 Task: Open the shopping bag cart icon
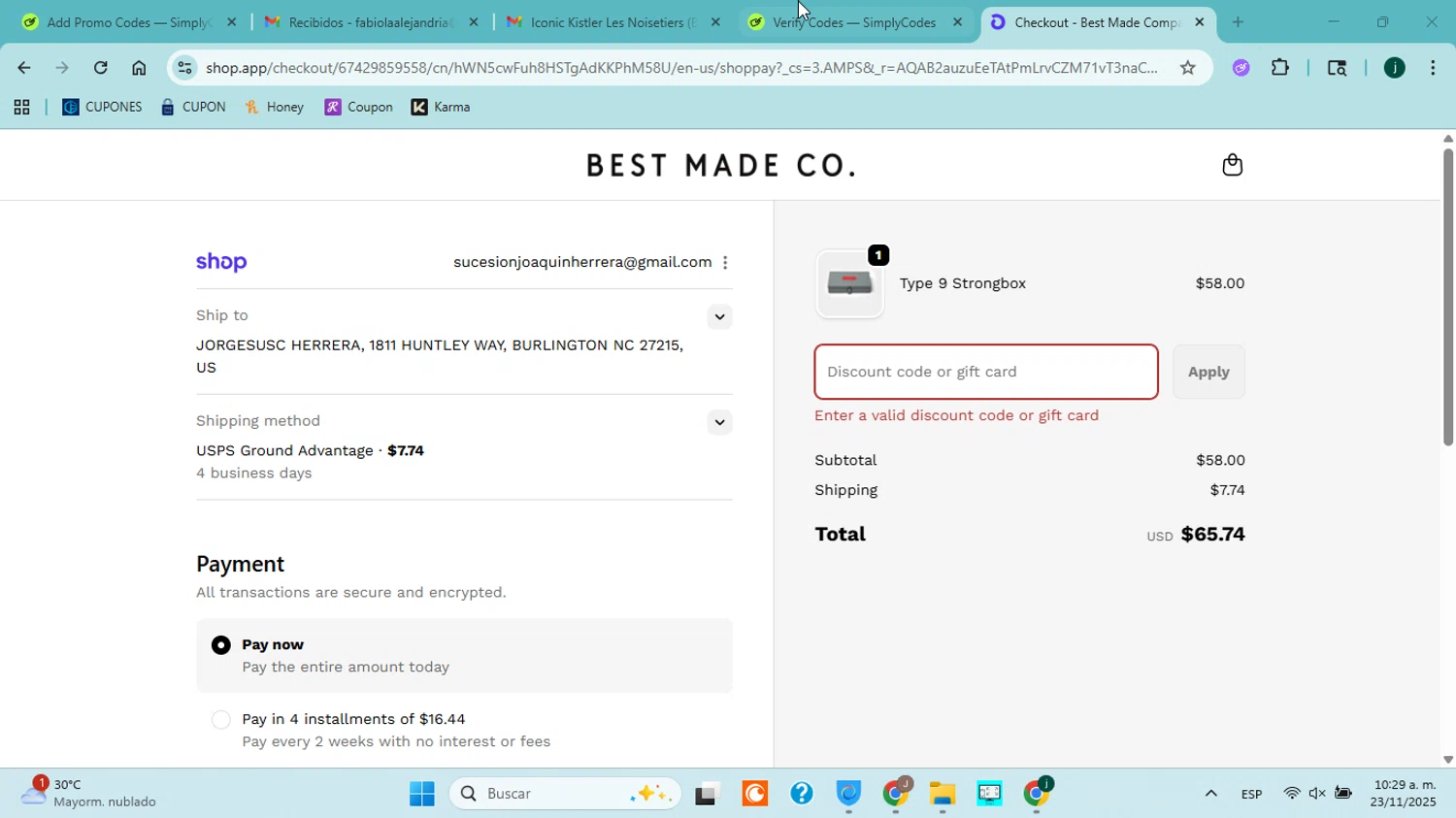point(1232,165)
